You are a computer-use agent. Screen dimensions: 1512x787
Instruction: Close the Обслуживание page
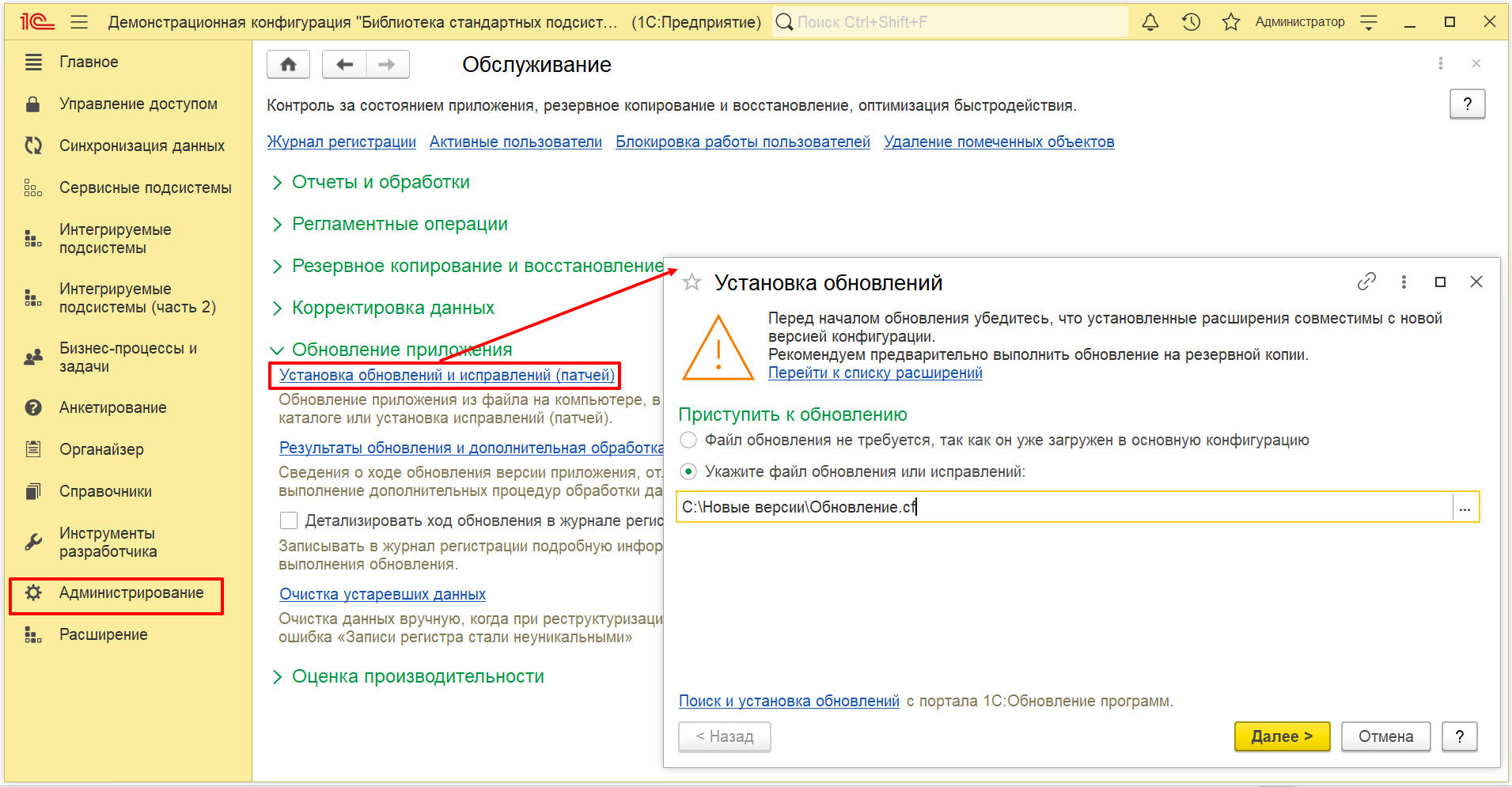(x=1476, y=63)
